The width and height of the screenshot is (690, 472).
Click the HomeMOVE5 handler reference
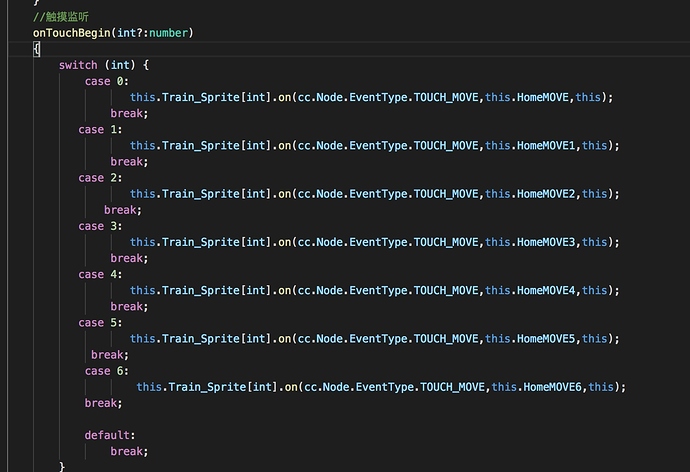coord(546,339)
